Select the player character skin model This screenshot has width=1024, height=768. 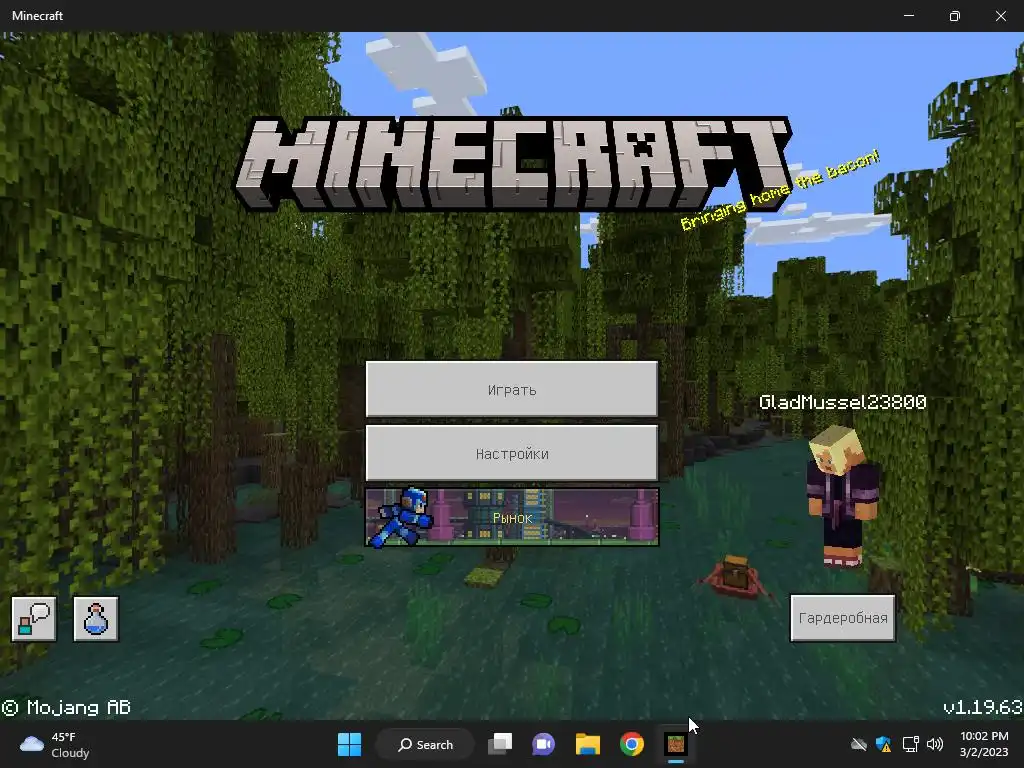coord(842,495)
